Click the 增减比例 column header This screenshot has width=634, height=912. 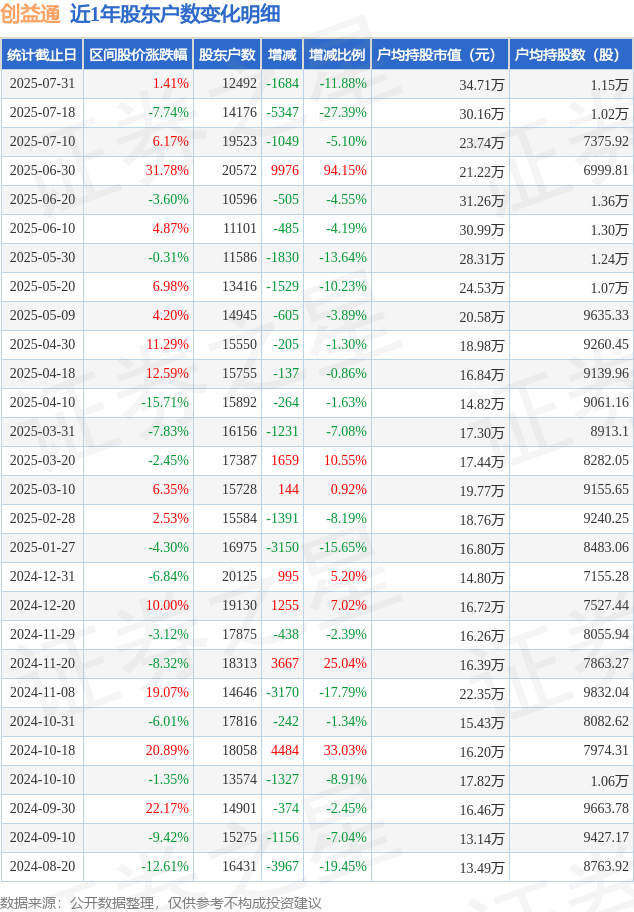pyautogui.click(x=337, y=55)
